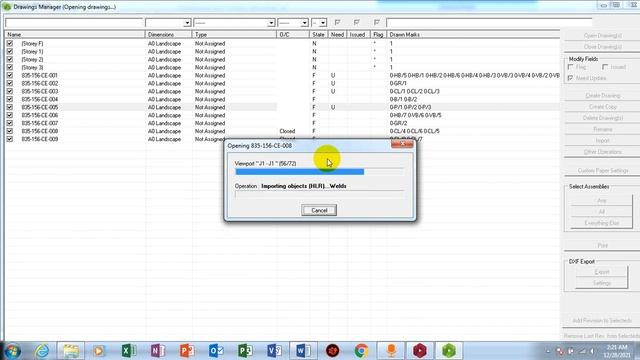The width and height of the screenshot is (640, 360).
Task: Open Visio from the taskbar
Action: 274,351
